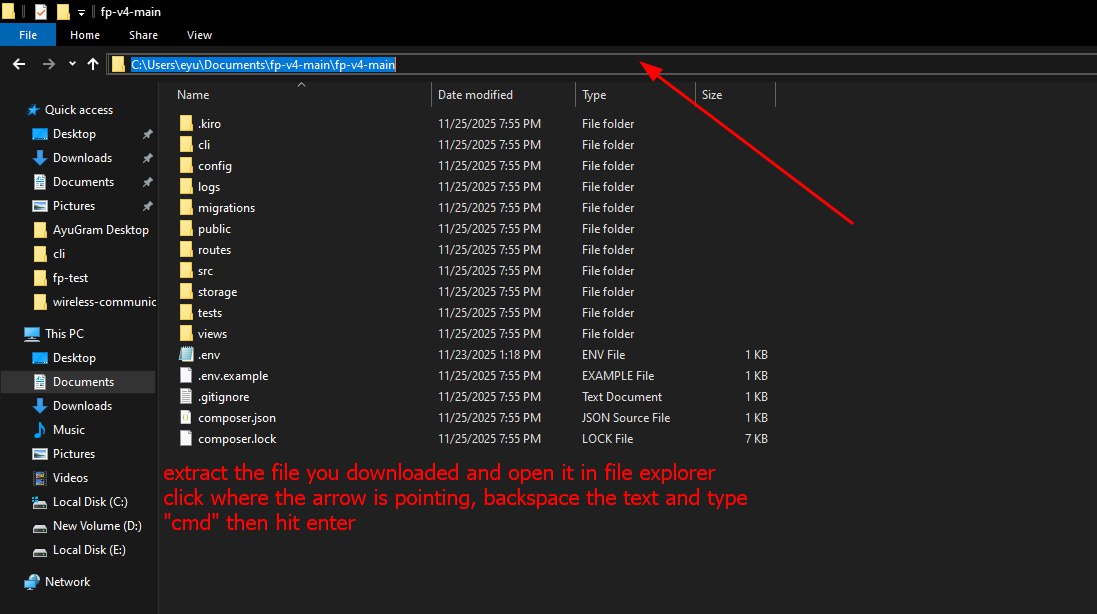Sort by Date modified column header
1097x614 pixels.
click(x=475, y=95)
